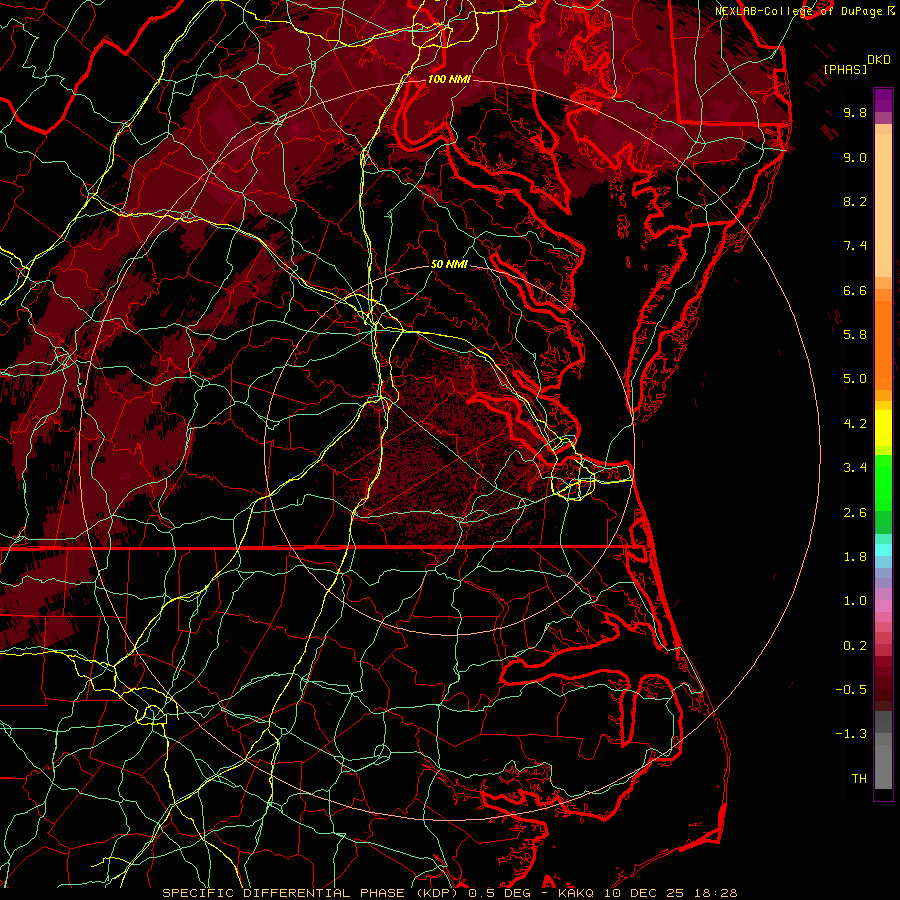Select the 9.8 value on the legend

[855, 112]
